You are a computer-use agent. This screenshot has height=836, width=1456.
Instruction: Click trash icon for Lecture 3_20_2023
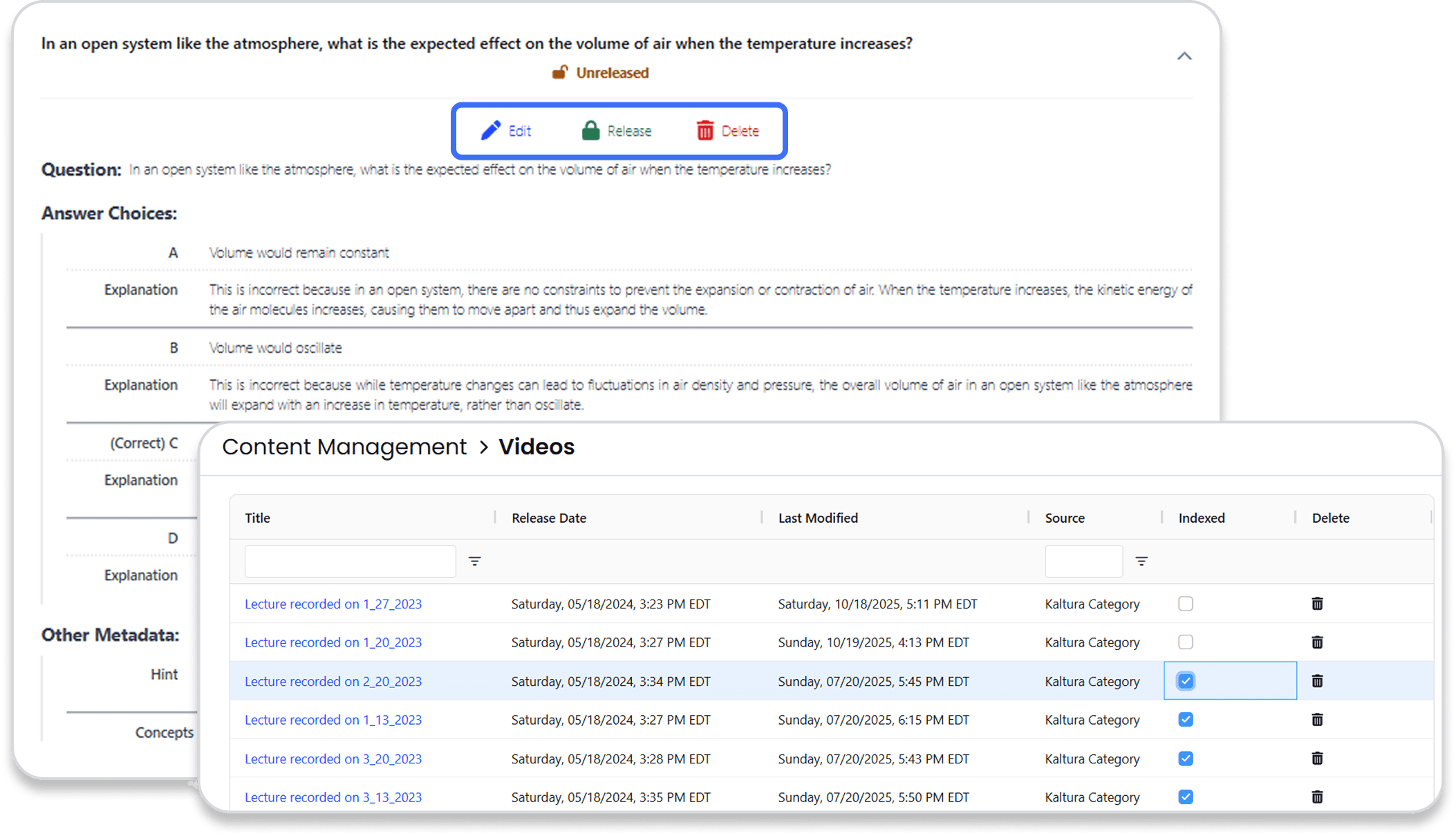coord(1317,759)
